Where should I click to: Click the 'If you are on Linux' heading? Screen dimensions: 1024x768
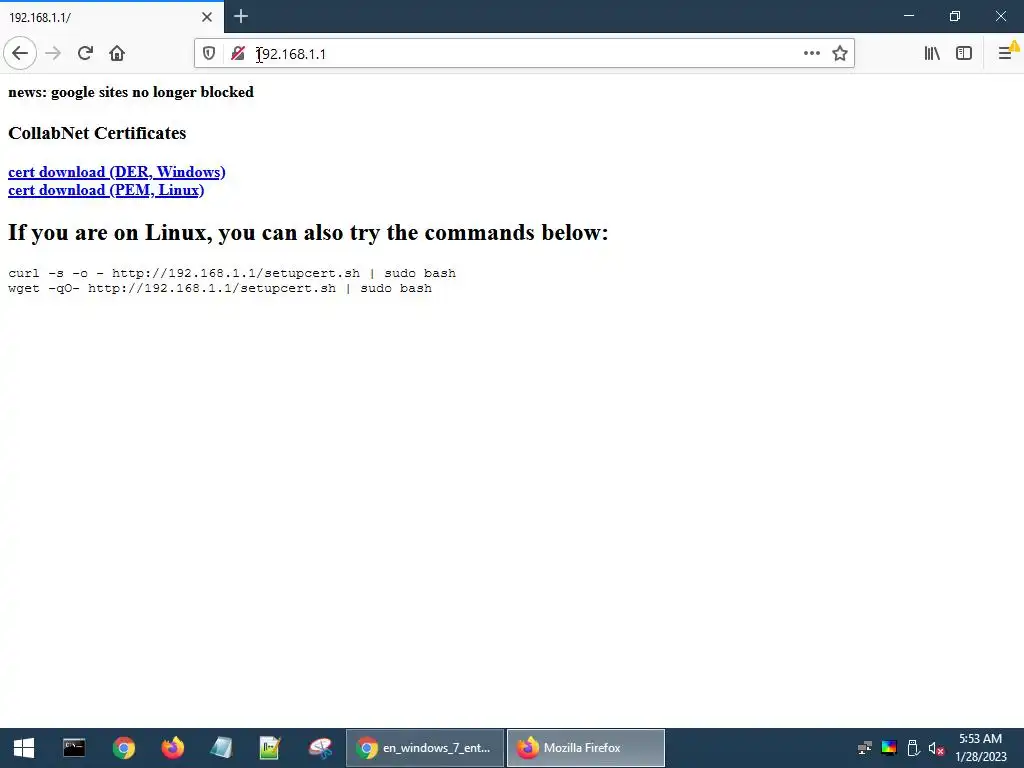click(308, 232)
